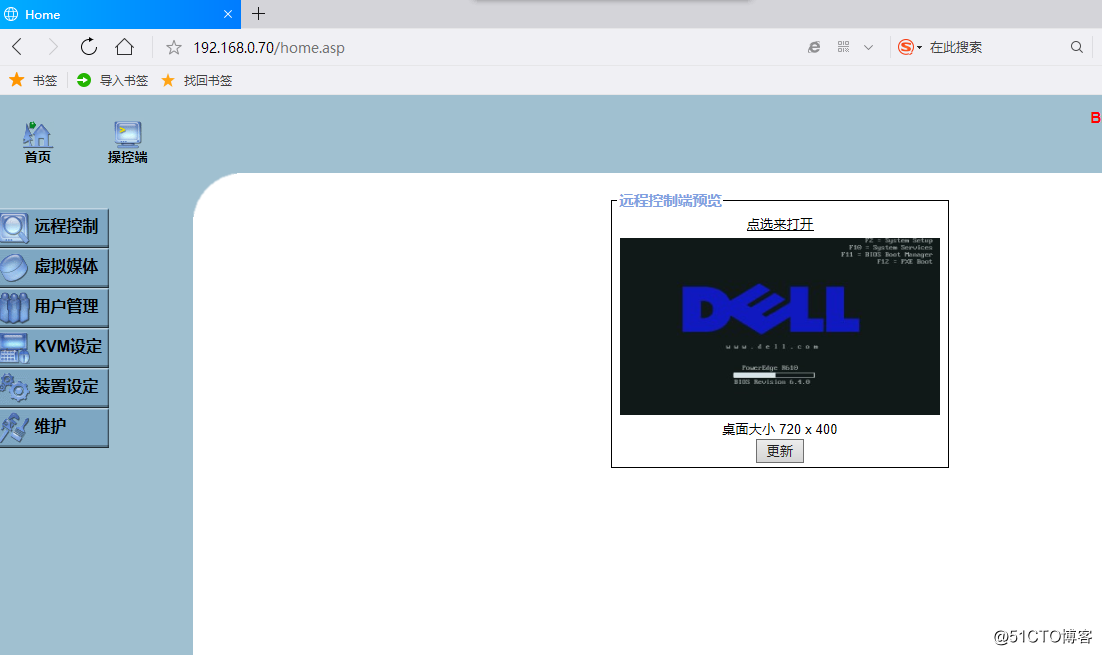Click the 找回书签 bookmark item
The image size is (1102, 655).
click(x=197, y=80)
